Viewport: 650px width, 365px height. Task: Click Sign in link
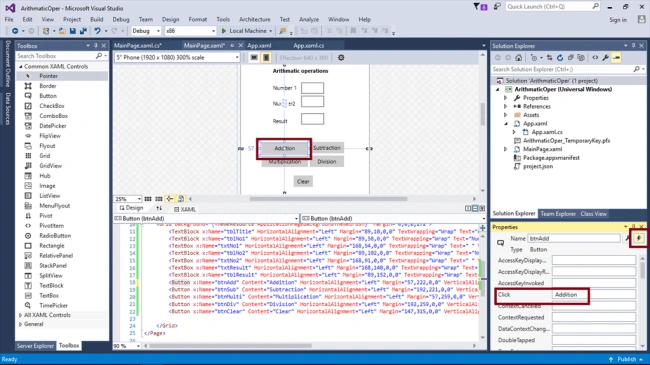pos(618,20)
